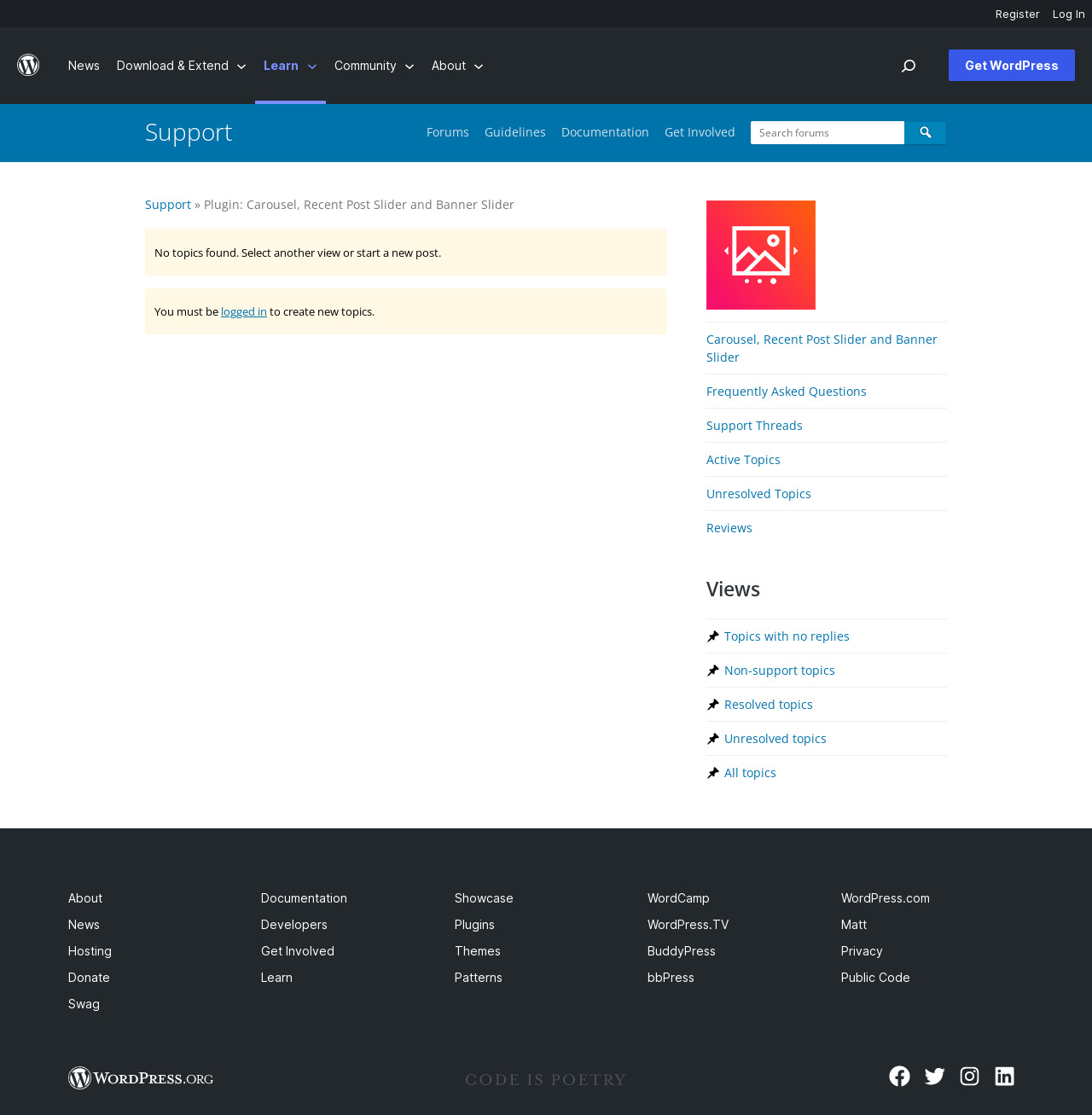Open footer About link
This screenshot has width=1092, height=1115.
click(x=85, y=898)
